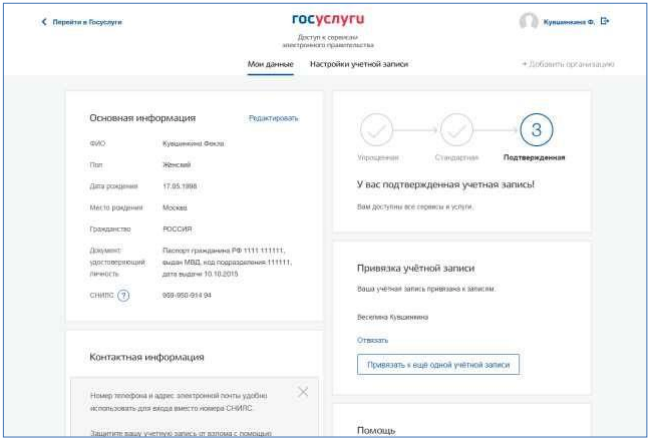
Task: Click the back chevron beside Перейти в Госуслуги
Action: coord(44,22)
